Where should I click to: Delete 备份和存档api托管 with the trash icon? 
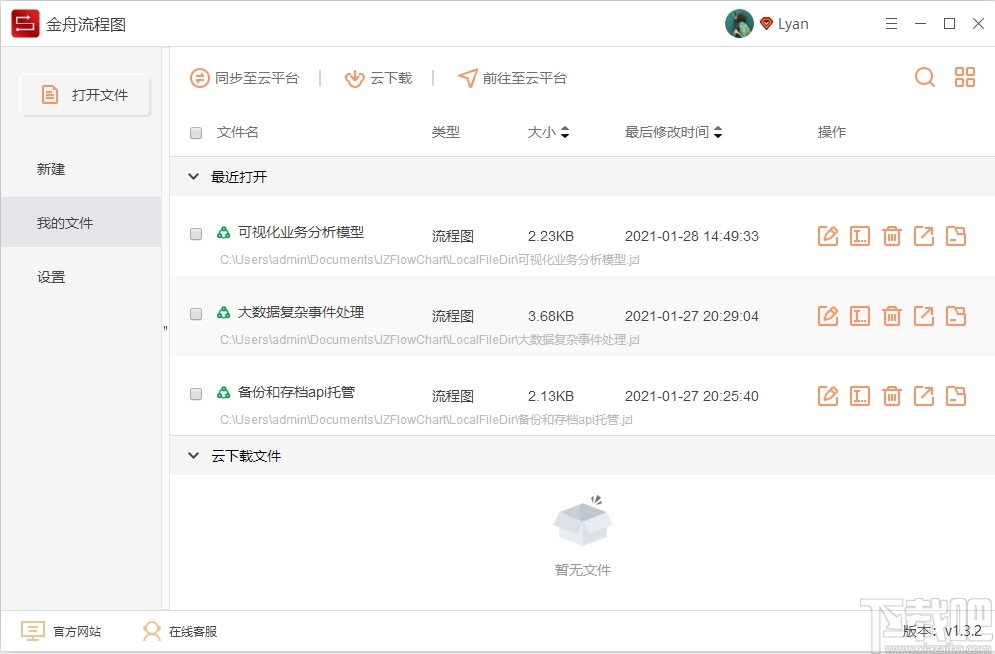(891, 396)
